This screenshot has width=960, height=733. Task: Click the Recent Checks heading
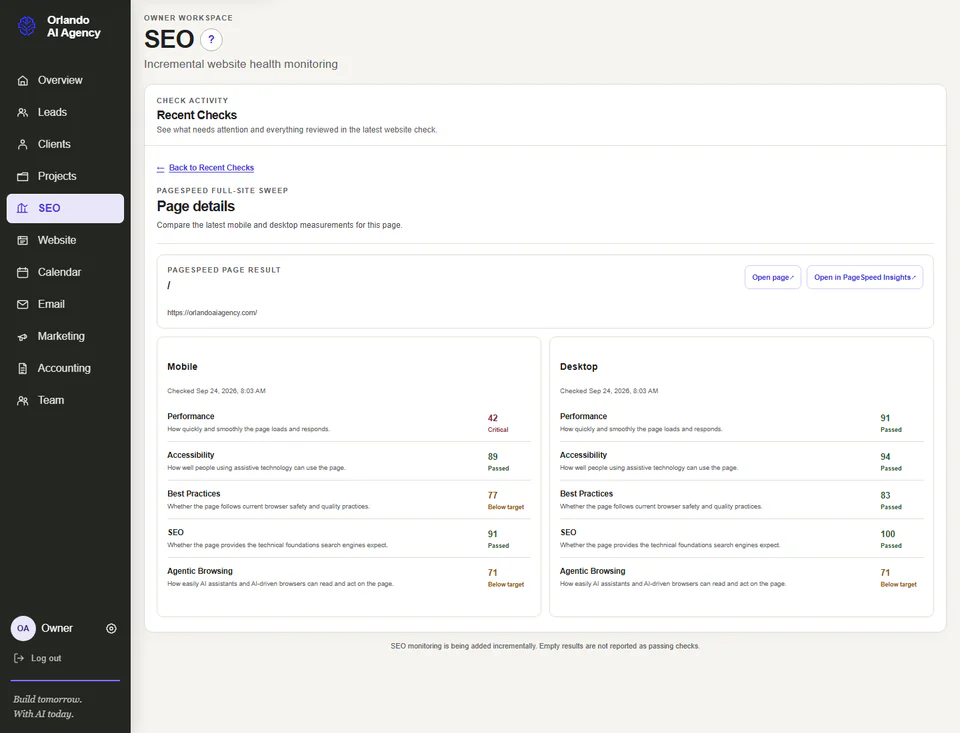pyautogui.click(x=197, y=115)
